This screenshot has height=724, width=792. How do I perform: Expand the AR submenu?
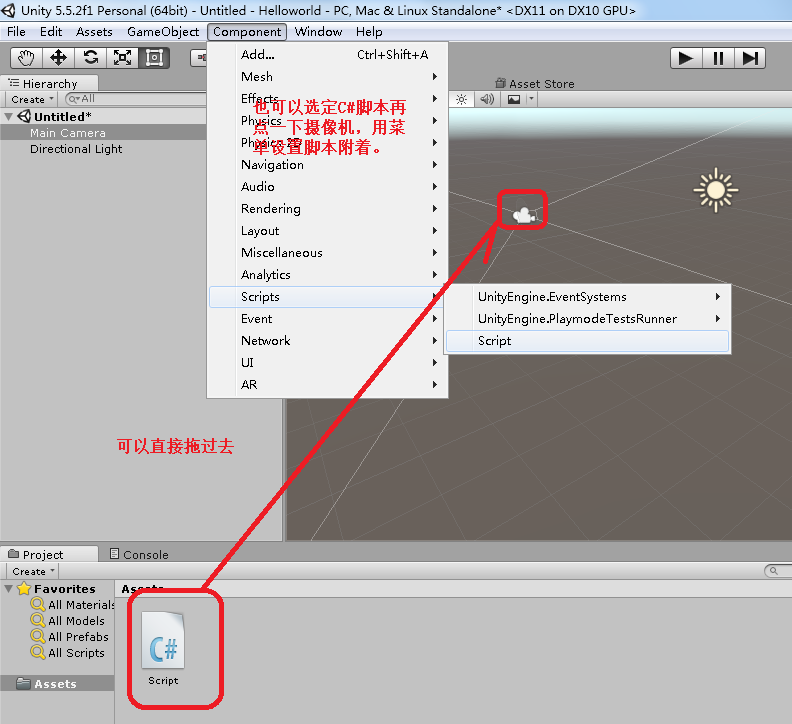[x=327, y=385]
